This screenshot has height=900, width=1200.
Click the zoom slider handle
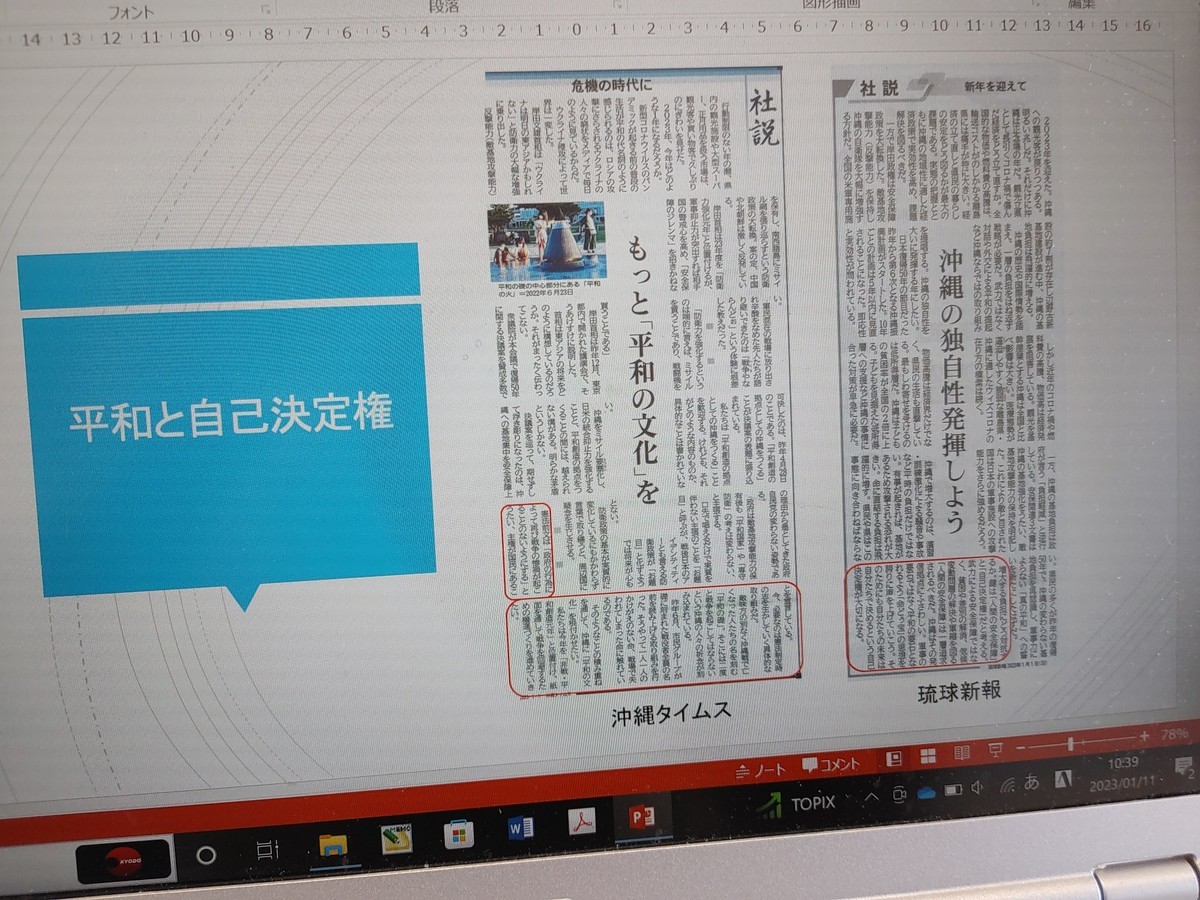(1072, 742)
